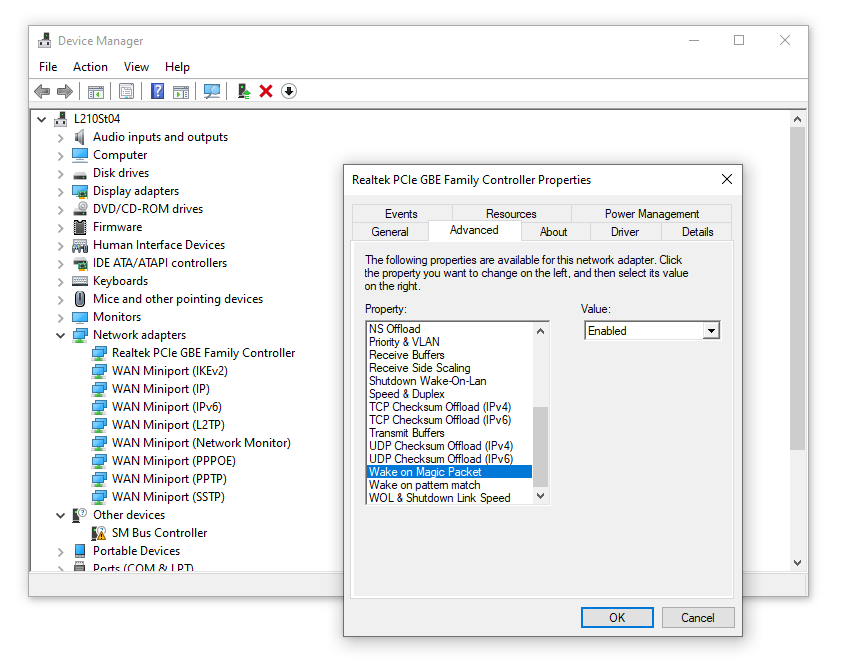Select the Keyboards icon
The image size is (843, 670).
[x=80, y=281]
